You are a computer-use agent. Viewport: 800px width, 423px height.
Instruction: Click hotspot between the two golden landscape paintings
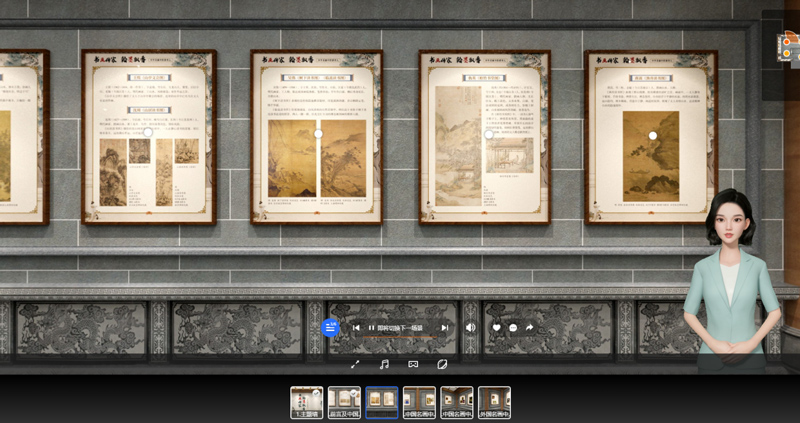[x=318, y=134]
